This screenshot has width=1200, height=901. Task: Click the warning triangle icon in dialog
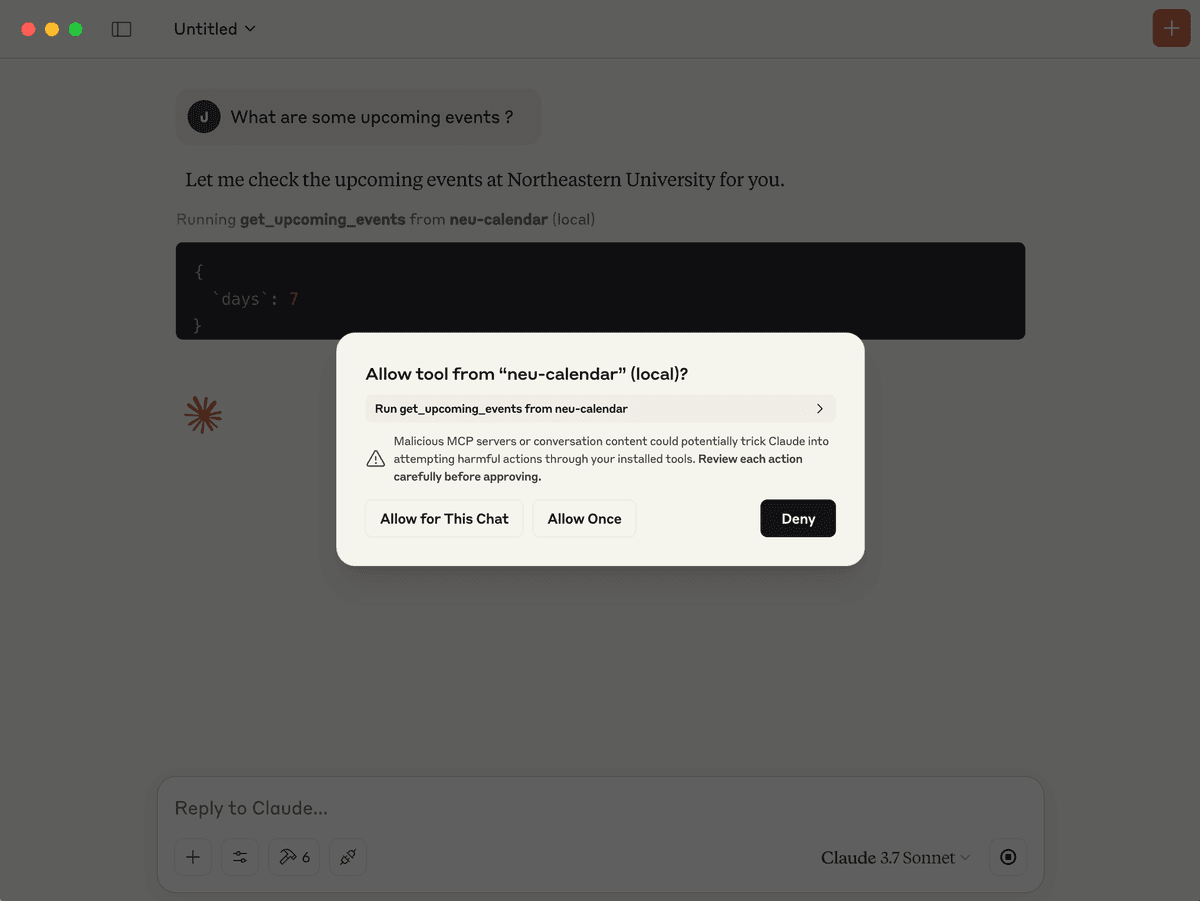point(375,459)
